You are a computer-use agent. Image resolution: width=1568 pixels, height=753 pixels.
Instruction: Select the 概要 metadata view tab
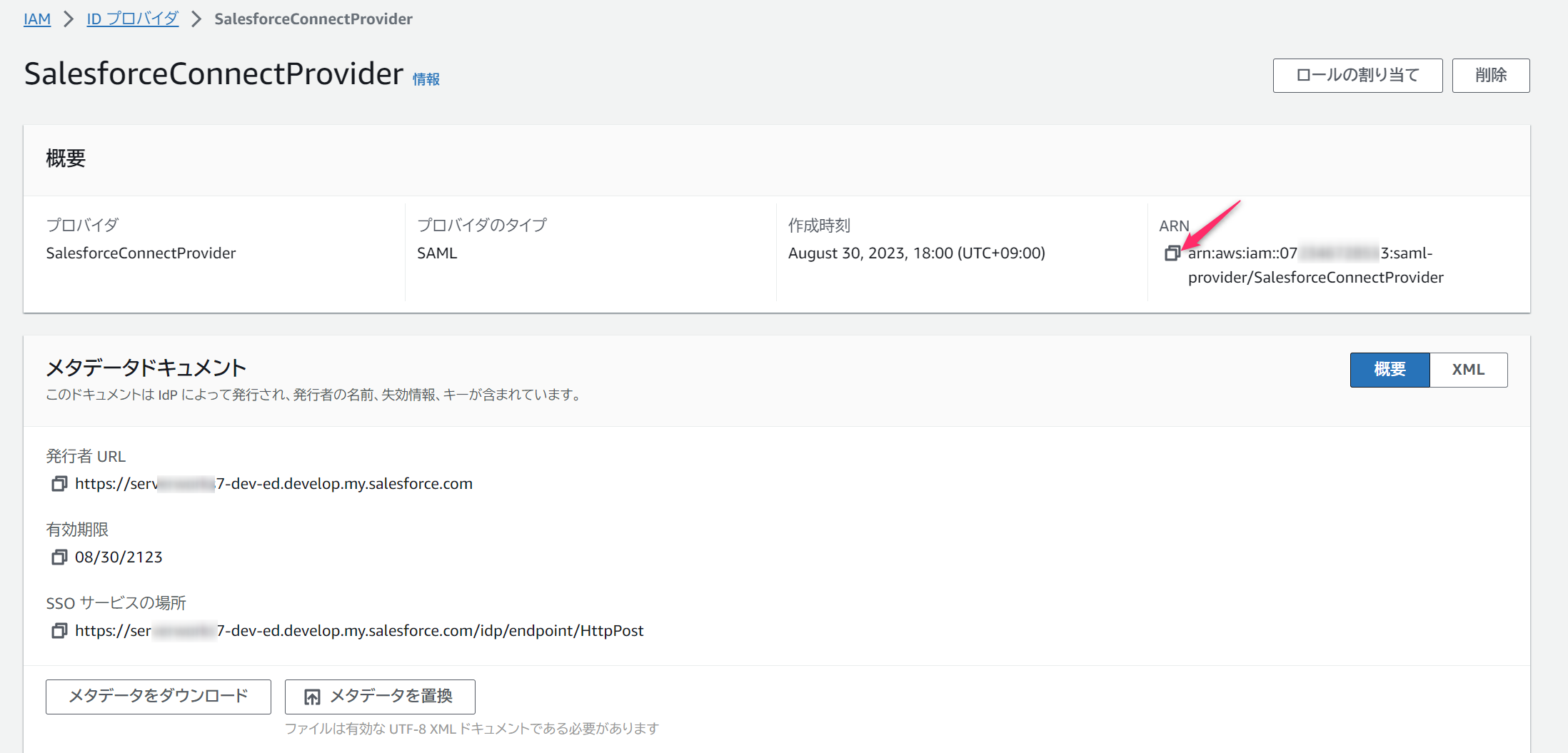[1389, 370]
